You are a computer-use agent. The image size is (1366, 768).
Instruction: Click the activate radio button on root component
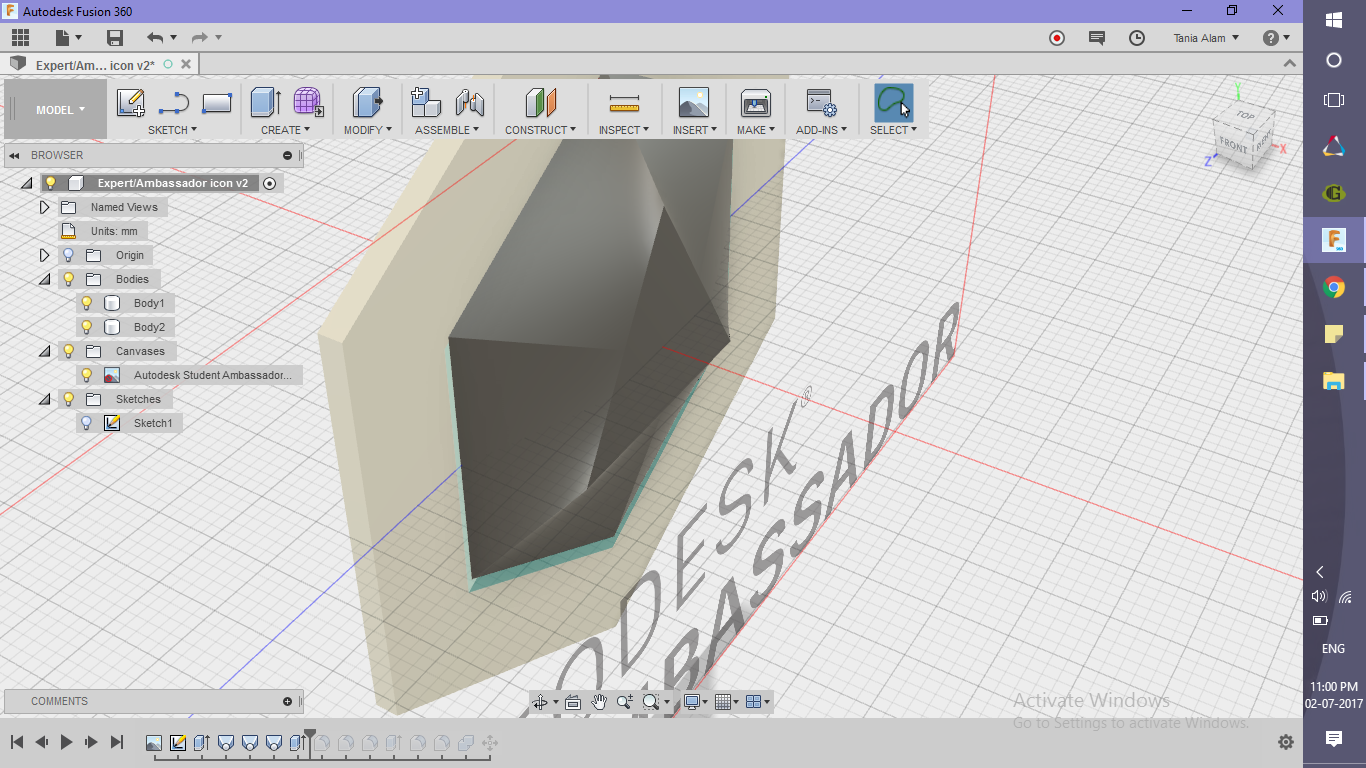(269, 183)
